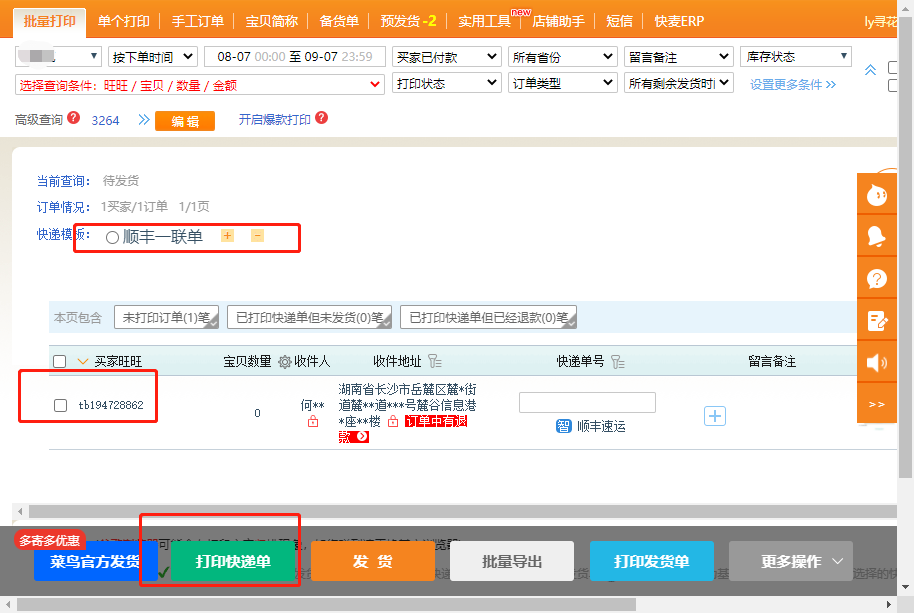Click the orange 编辑 button
The width and height of the screenshot is (914, 613).
(185, 121)
